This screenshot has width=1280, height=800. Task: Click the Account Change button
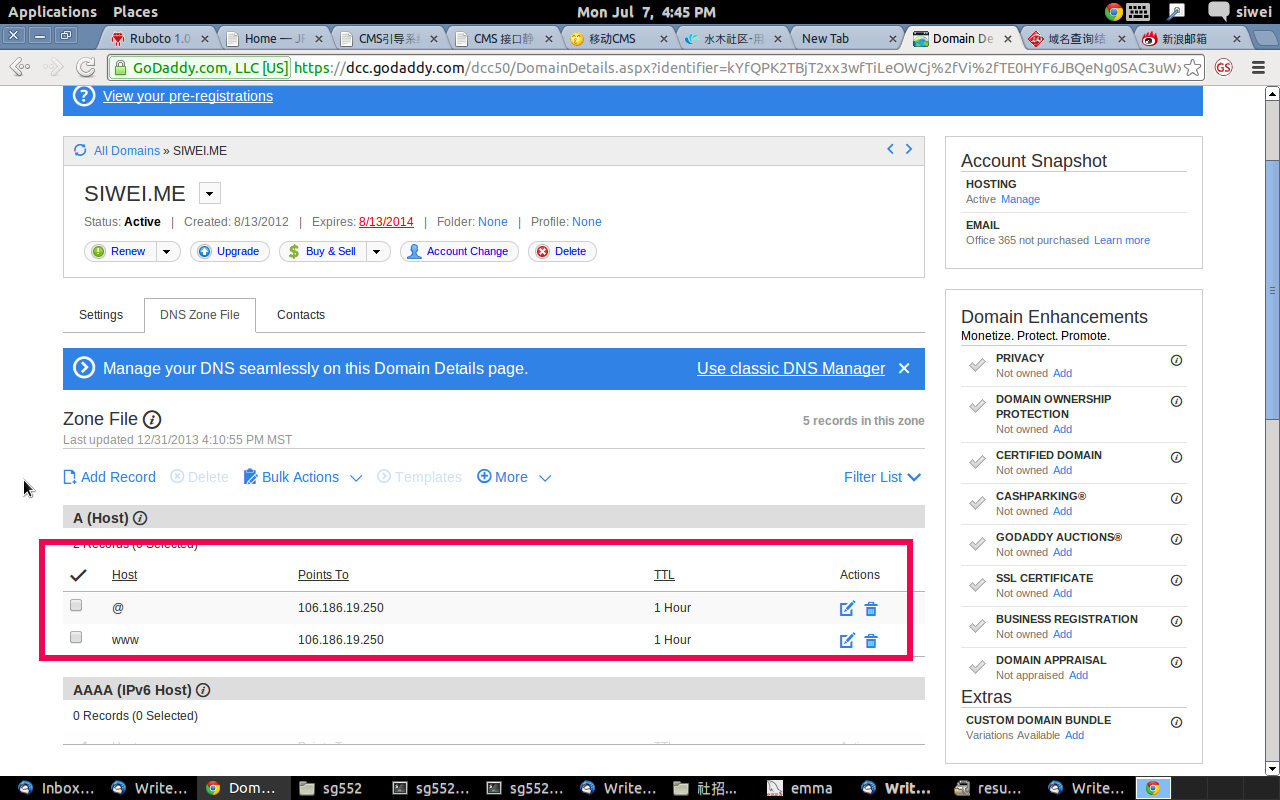pyautogui.click(x=459, y=251)
